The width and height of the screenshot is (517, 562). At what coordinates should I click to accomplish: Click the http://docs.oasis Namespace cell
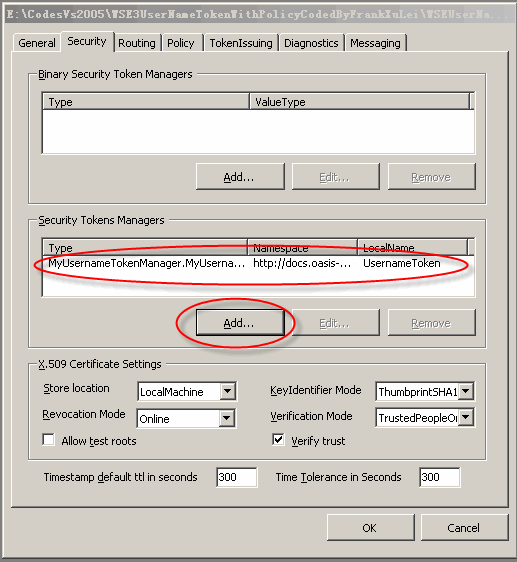point(302,263)
